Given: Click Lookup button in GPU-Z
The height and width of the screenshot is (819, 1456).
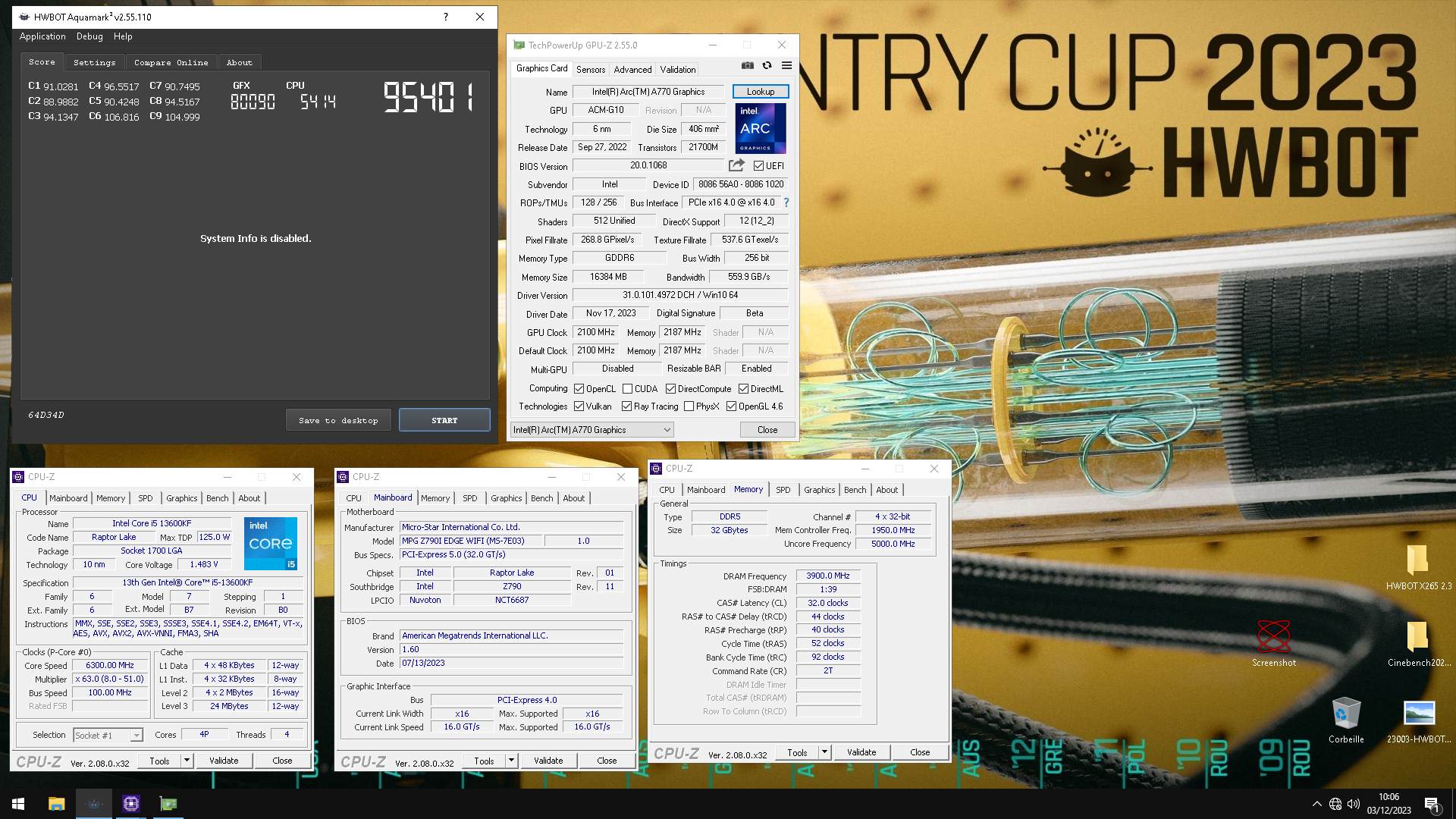Looking at the screenshot, I should (761, 92).
